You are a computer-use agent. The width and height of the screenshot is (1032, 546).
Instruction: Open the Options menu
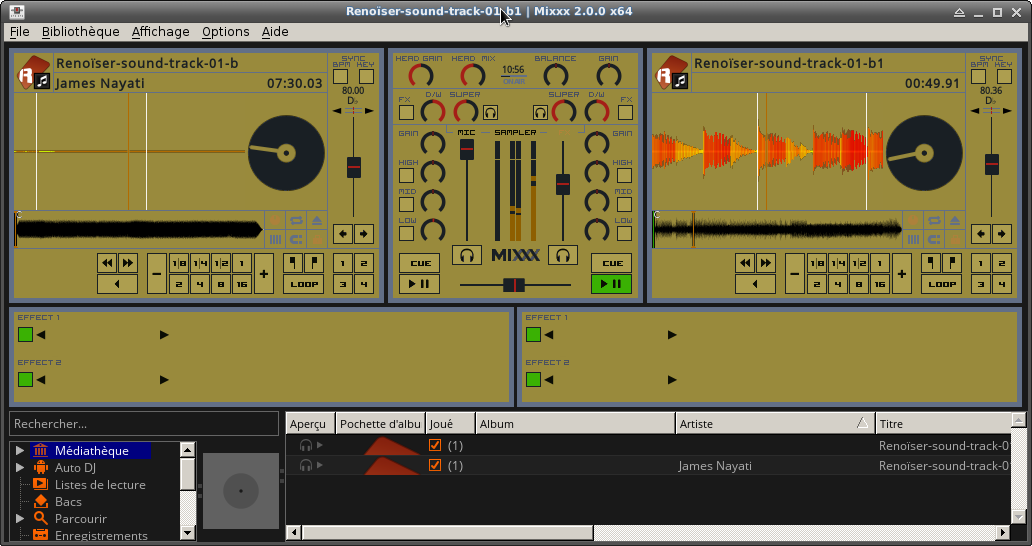coord(225,32)
